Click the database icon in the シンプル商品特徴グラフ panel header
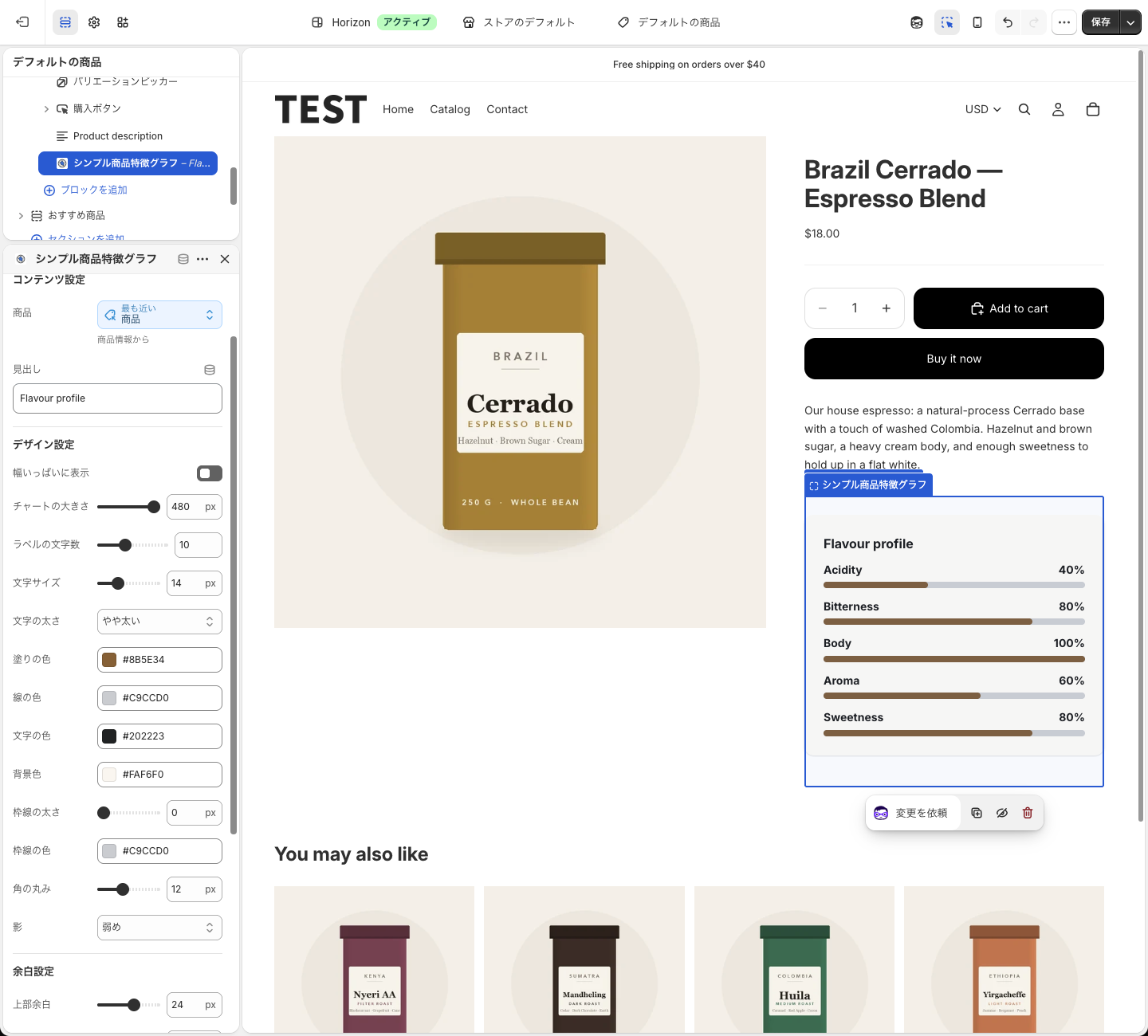 [183, 259]
